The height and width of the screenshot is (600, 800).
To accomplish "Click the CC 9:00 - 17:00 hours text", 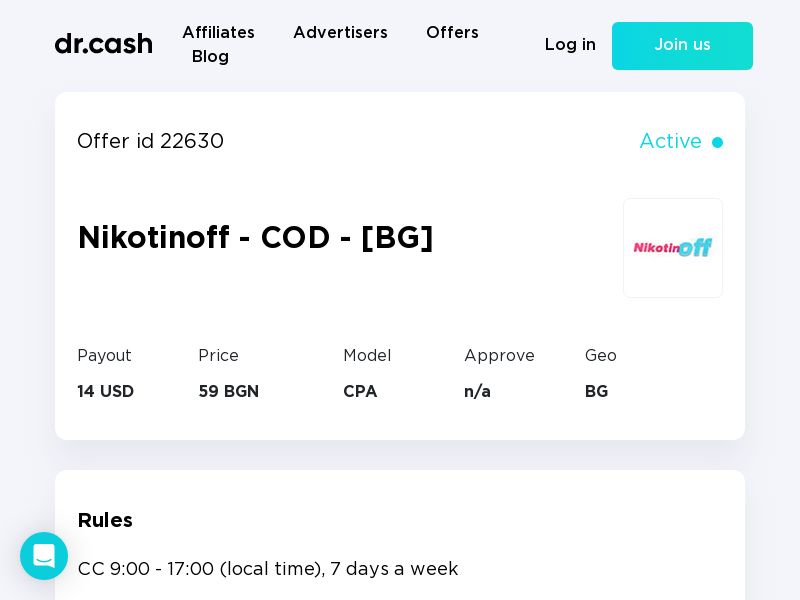I will (x=267, y=569).
